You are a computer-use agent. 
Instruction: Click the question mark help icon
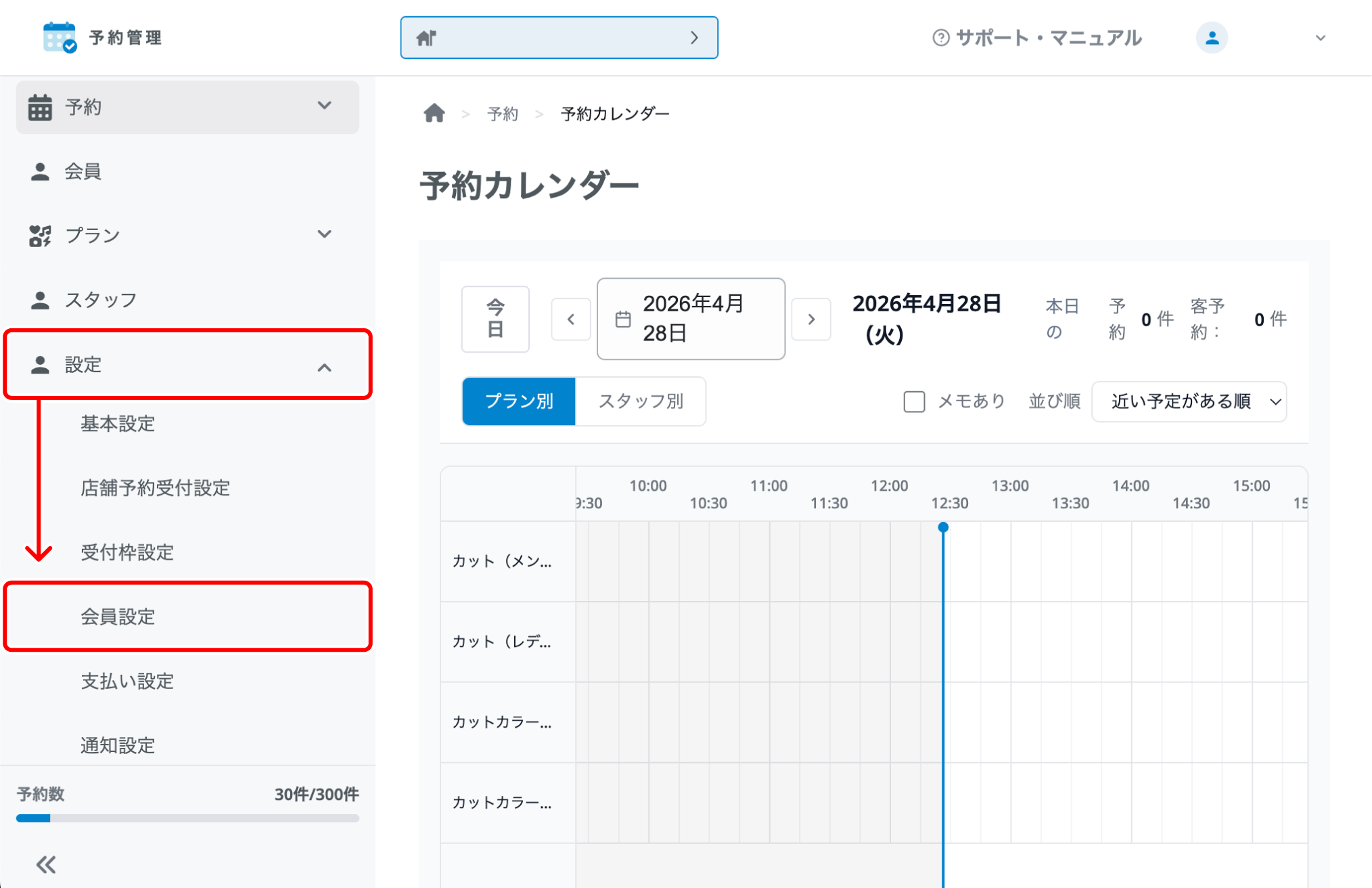click(940, 38)
